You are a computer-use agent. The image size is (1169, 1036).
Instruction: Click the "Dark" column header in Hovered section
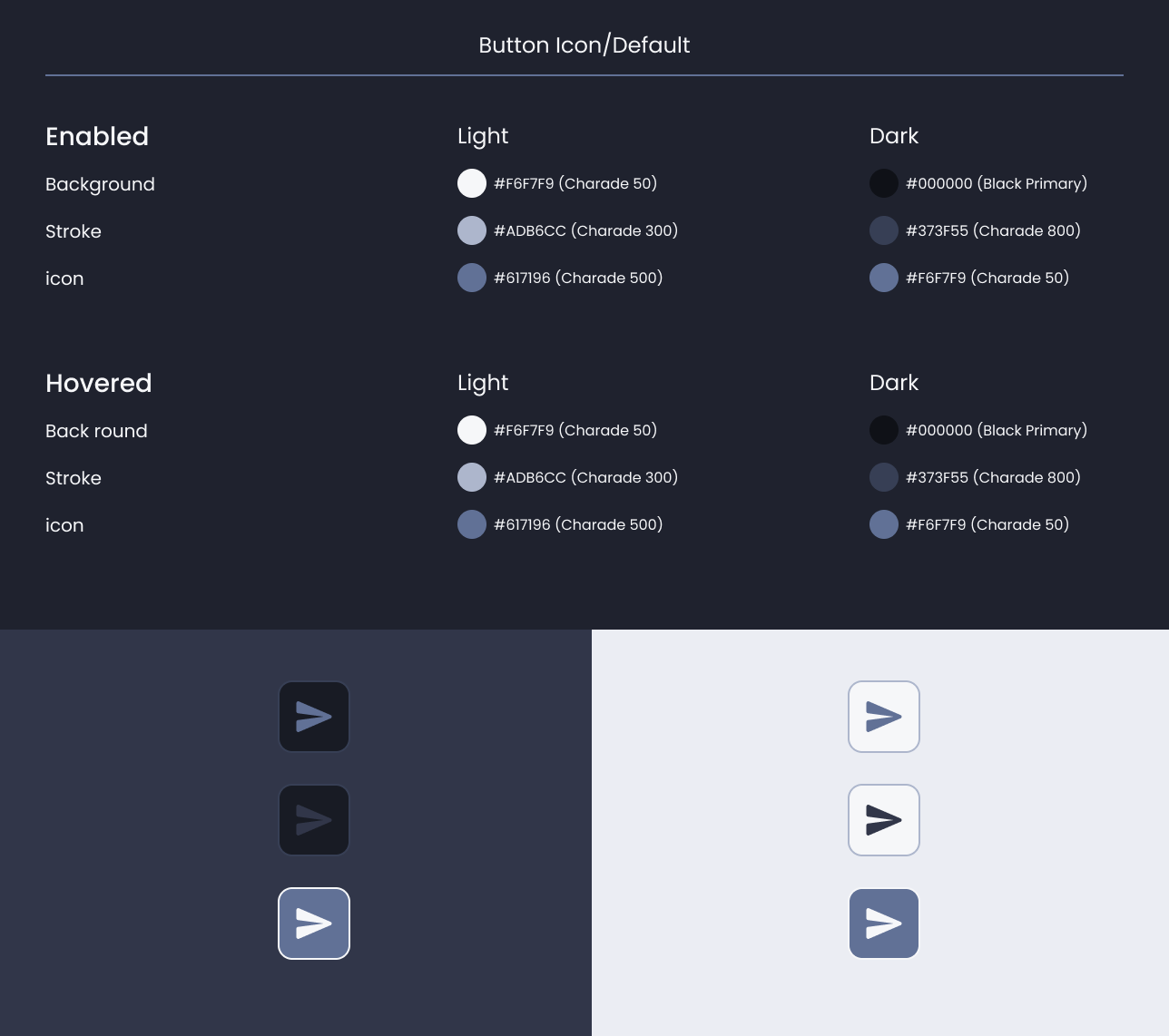pos(894,383)
